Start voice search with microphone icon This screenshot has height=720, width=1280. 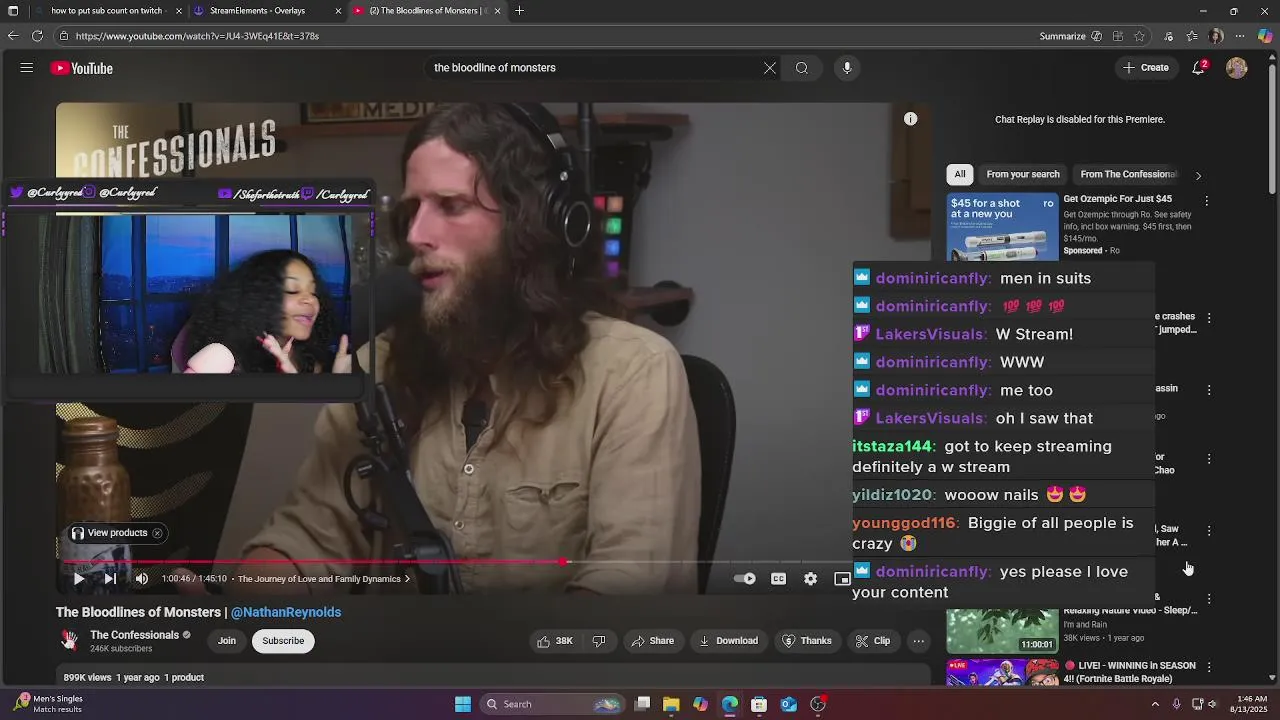pos(847,68)
